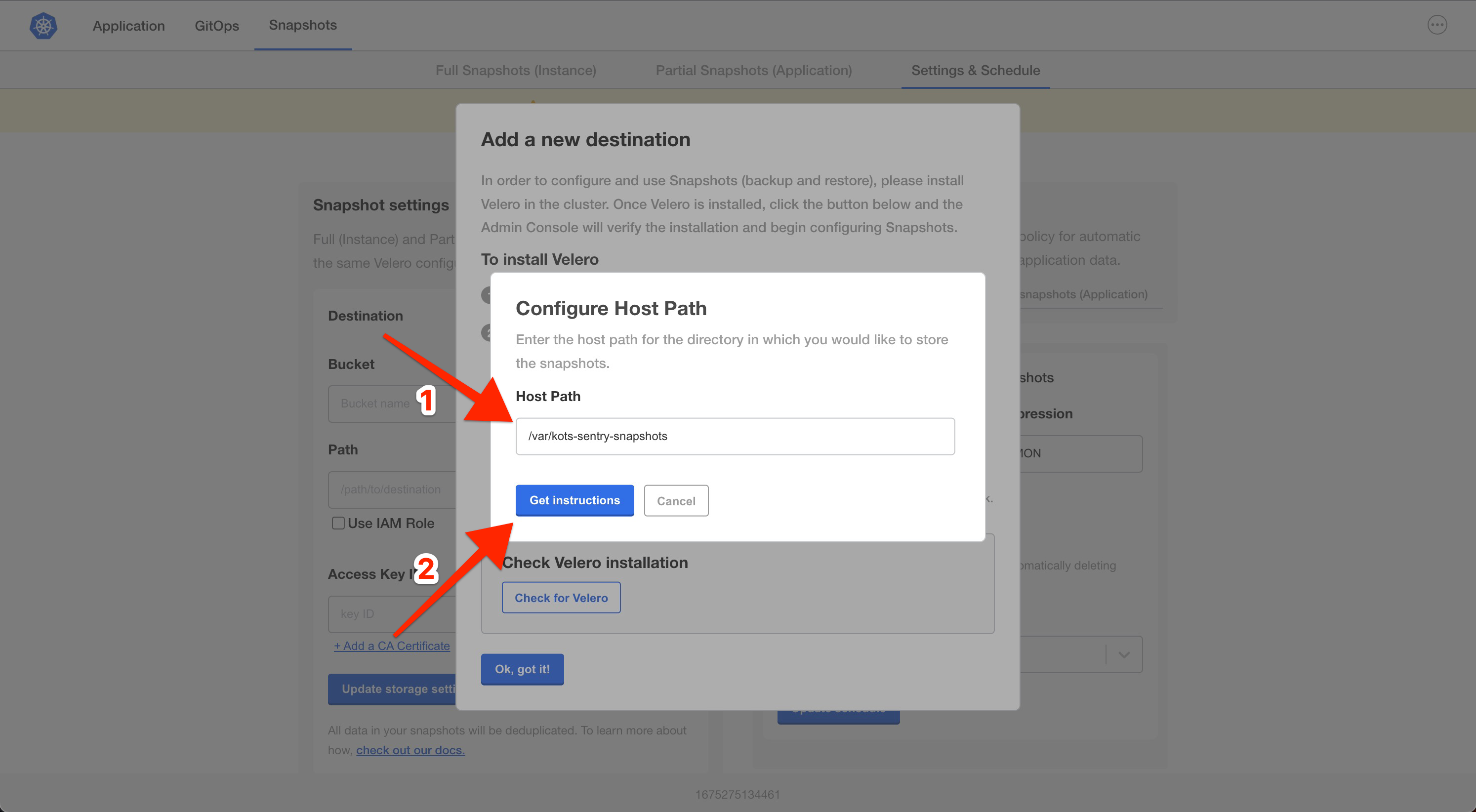Open the check out our docs link
1476x812 pixels.
(x=410, y=750)
